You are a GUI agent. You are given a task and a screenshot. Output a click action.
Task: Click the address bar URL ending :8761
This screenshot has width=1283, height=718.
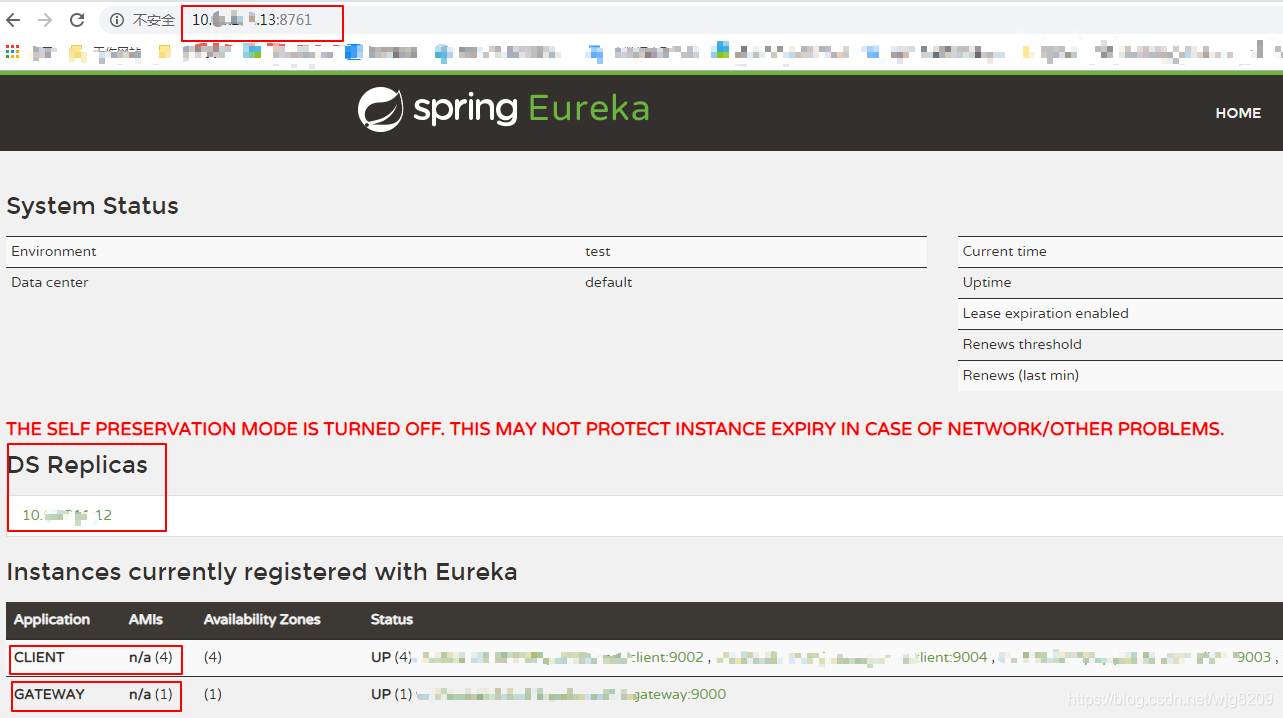(x=252, y=20)
